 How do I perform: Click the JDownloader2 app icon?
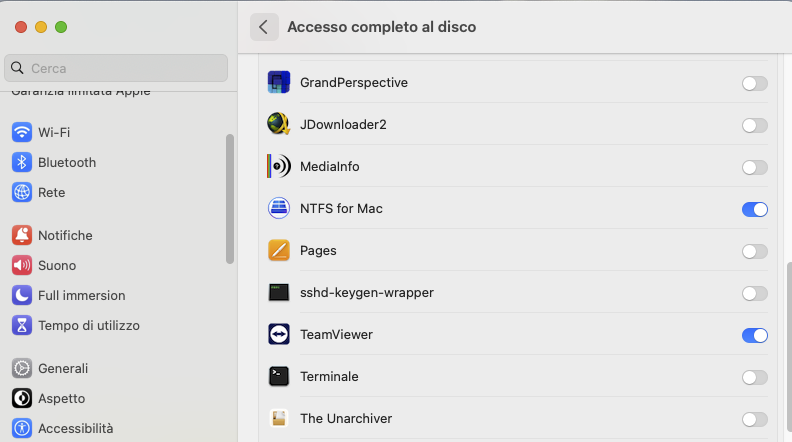pos(279,124)
